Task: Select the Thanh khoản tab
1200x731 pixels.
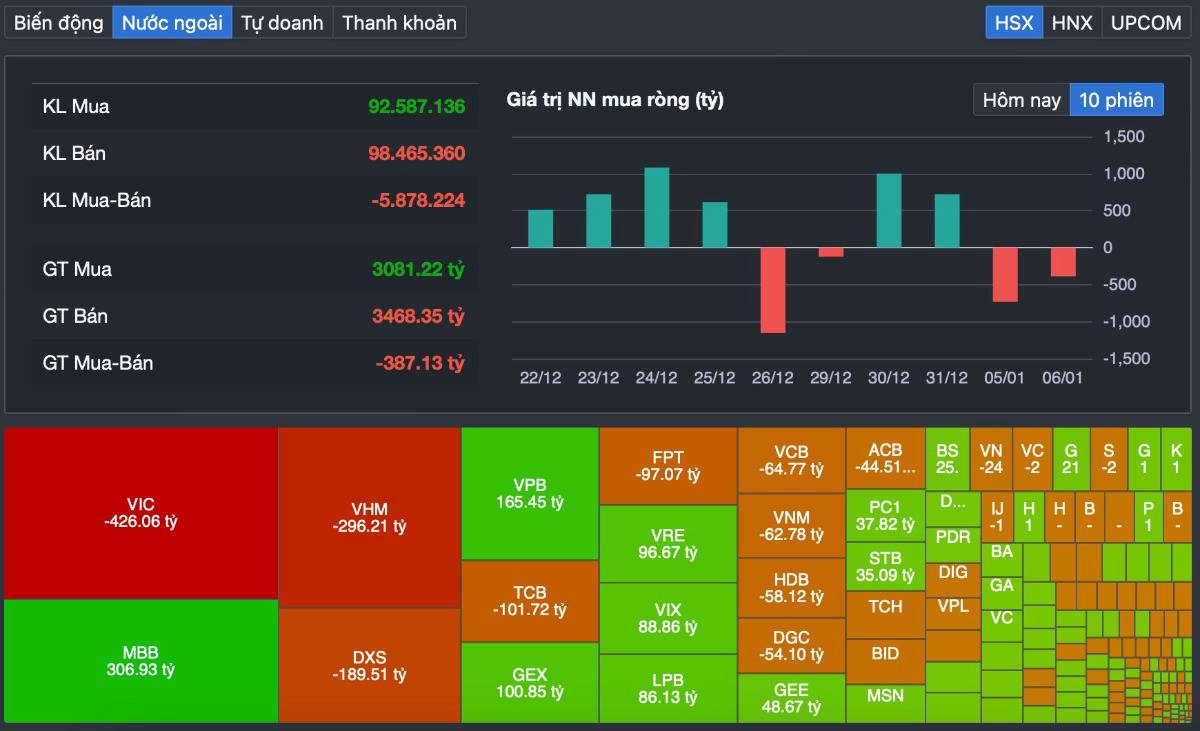Action: (399, 21)
